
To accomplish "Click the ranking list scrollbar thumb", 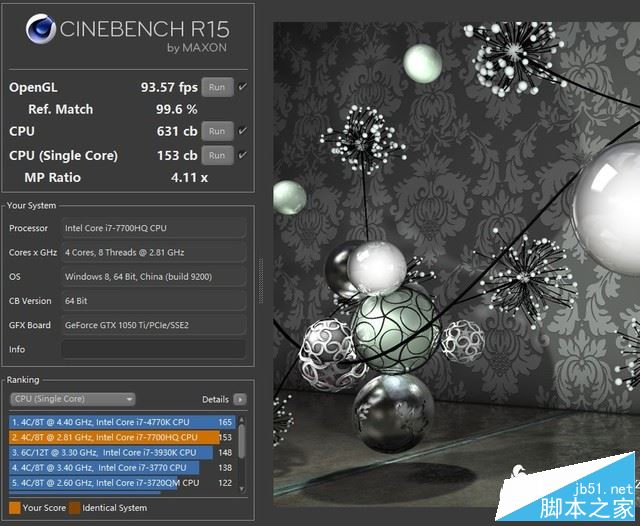I will 241,441.
